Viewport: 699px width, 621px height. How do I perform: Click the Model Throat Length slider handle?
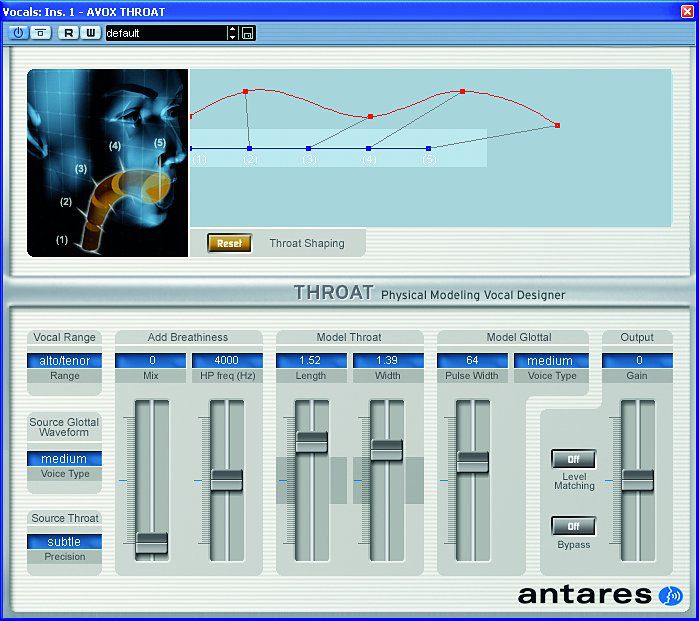click(x=312, y=442)
